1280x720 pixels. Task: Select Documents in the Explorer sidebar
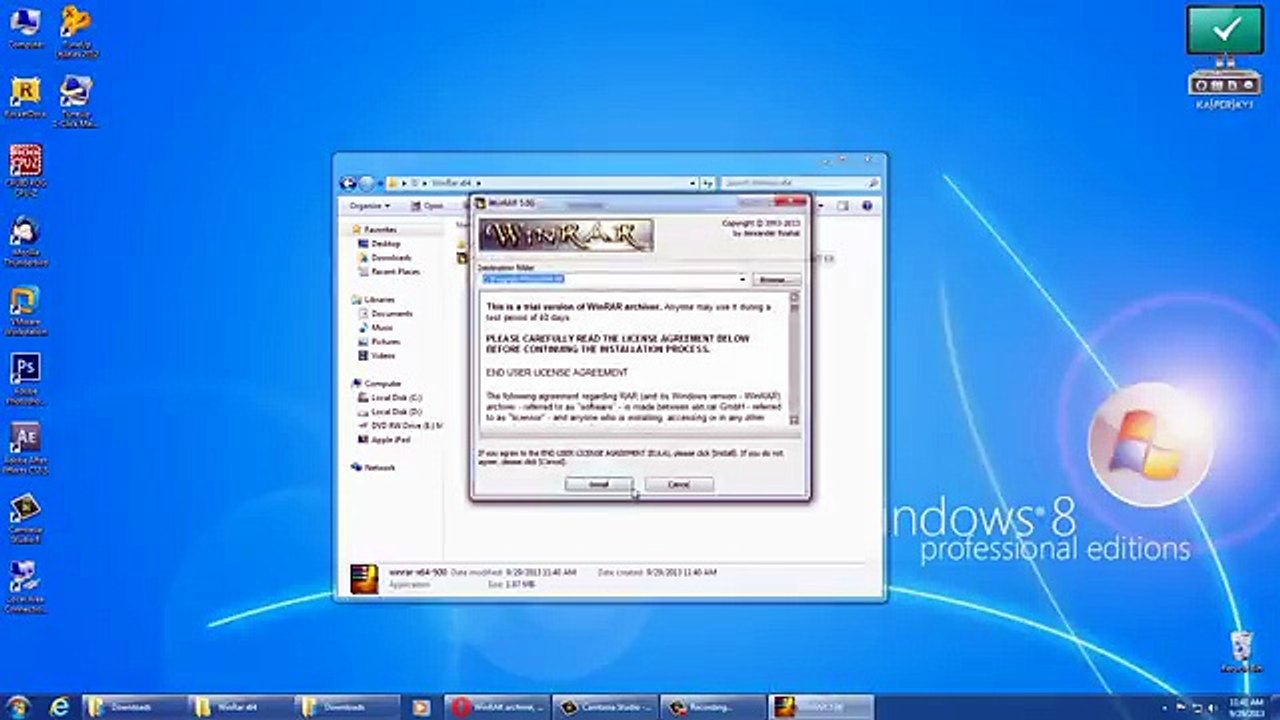[385, 313]
